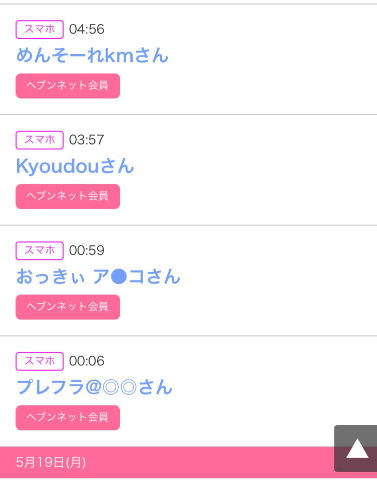Click the 00:06 timestamp

(87, 361)
